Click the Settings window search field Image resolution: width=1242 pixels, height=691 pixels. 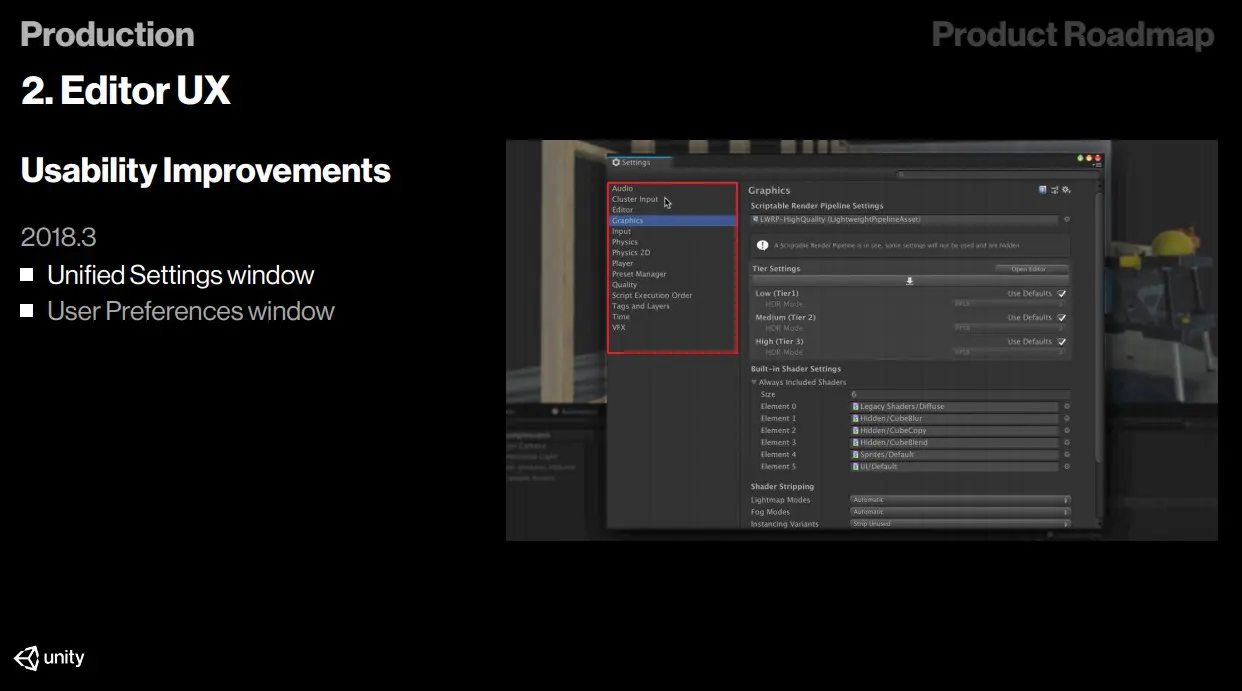click(997, 174)
